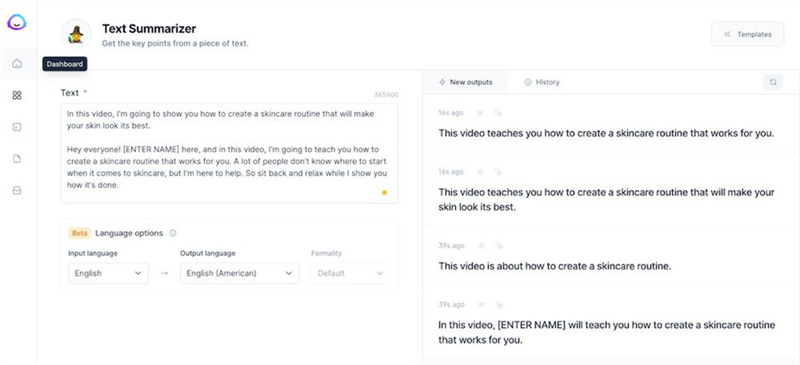Click the Language options info icon
The width and height of the screenshot is (800, 365).
tap(172, 233)
